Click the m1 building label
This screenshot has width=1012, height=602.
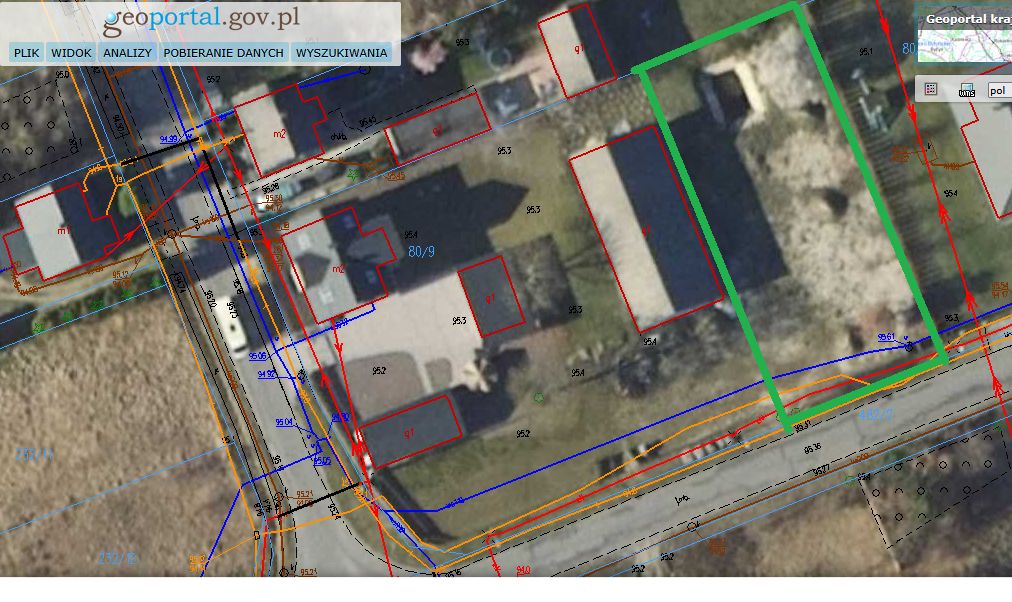[63, 230]
